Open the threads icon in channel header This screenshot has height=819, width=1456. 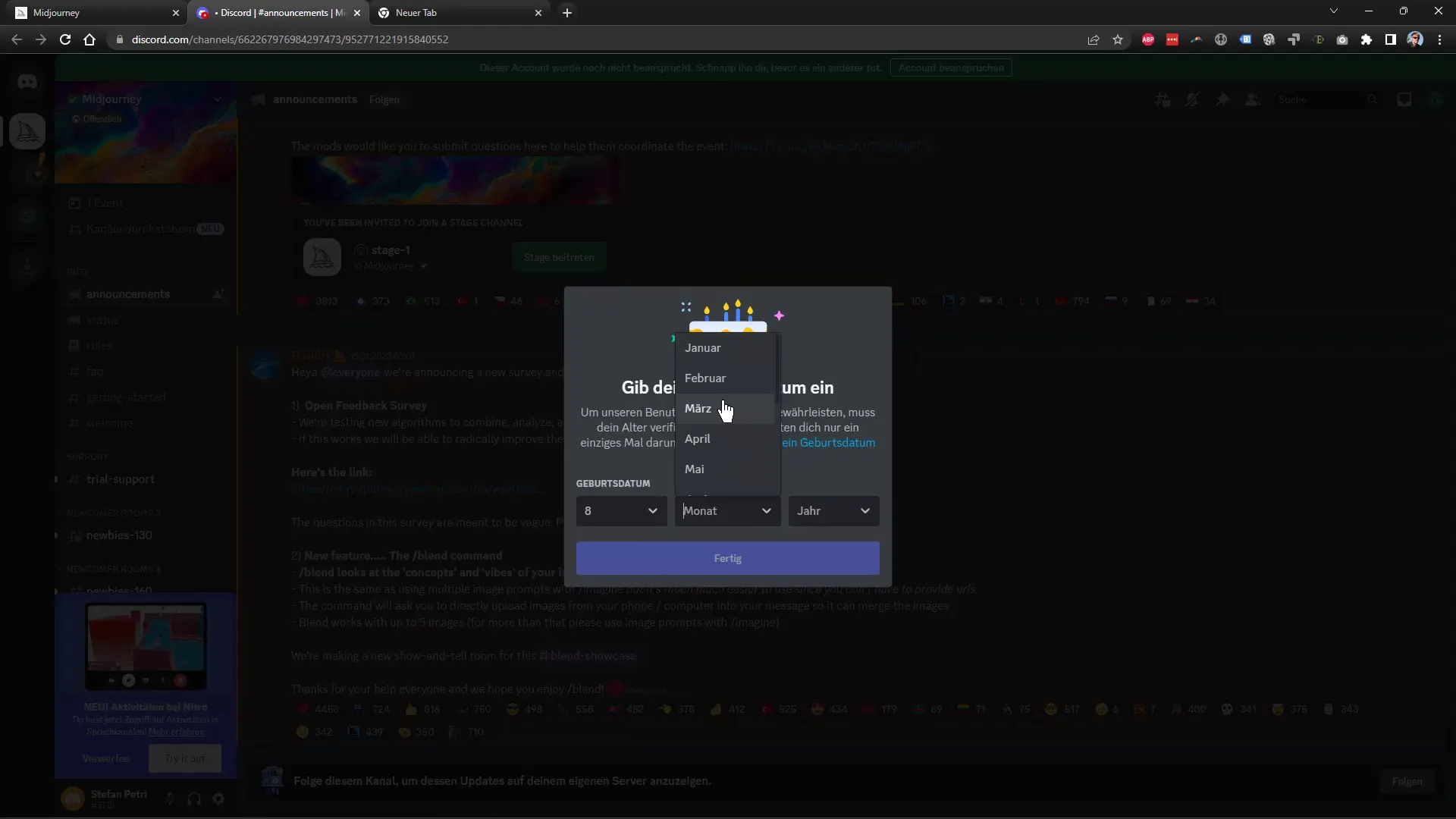pos(1162,99)
